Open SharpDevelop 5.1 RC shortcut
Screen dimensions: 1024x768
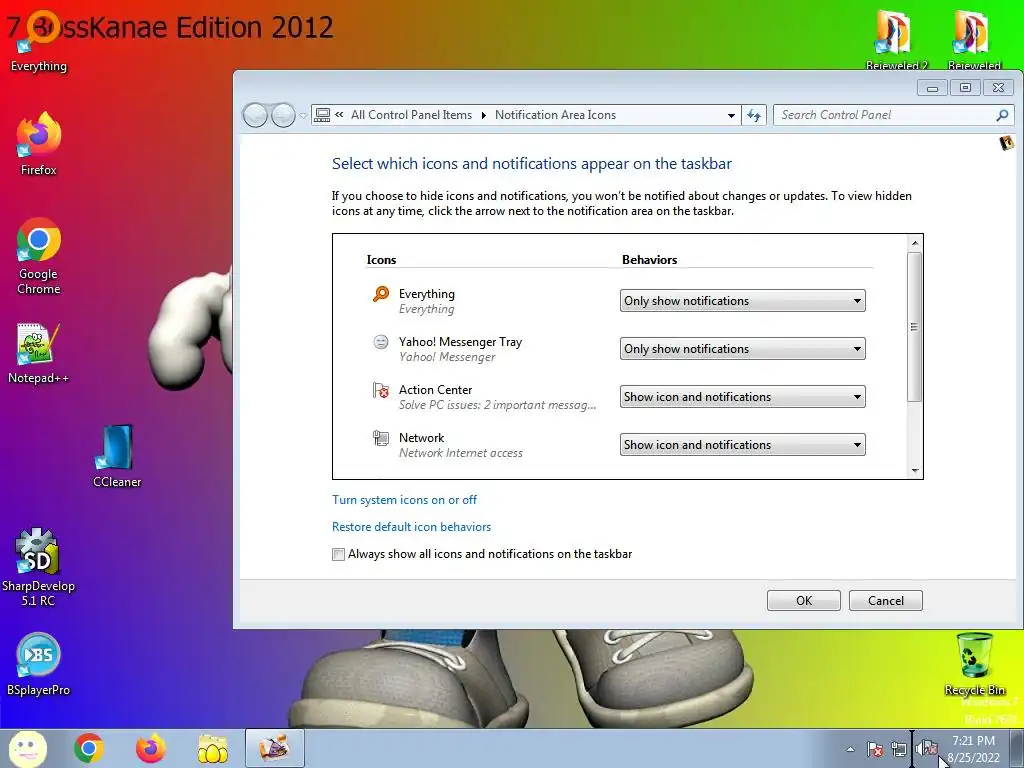[x=38, y=568]
